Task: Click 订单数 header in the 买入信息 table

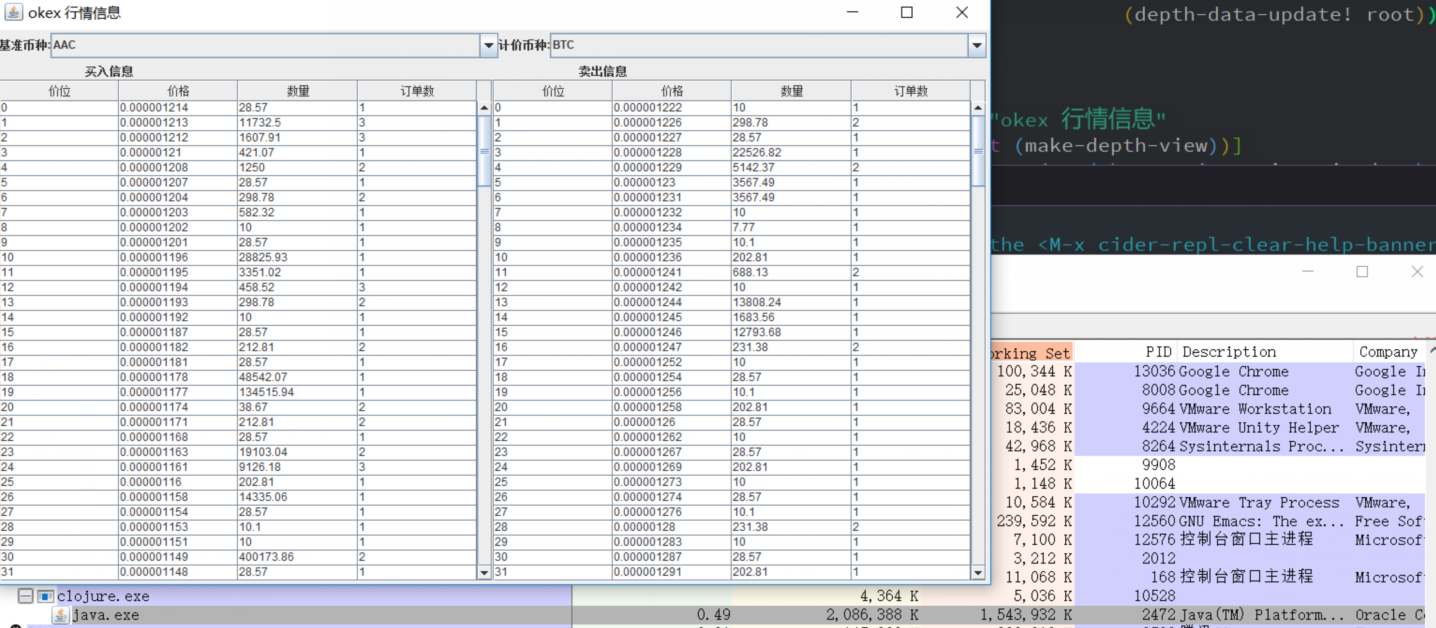Action: [417, 91]
